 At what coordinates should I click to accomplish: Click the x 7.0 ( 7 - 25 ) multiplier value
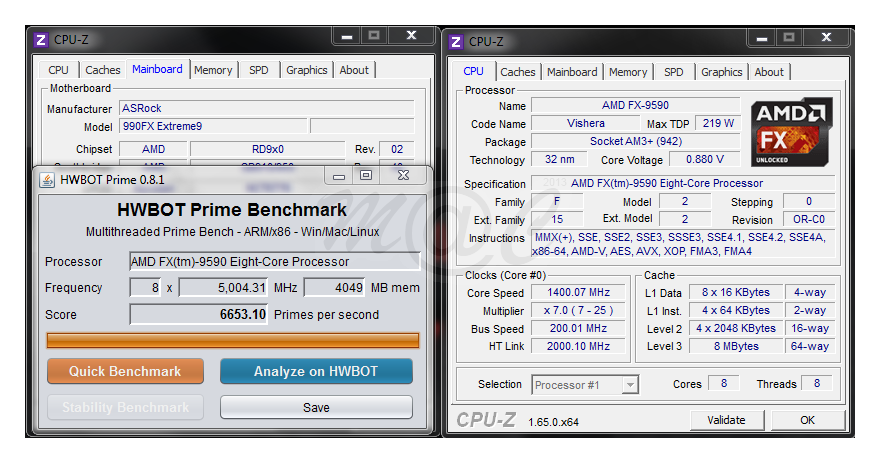[578, 310]
